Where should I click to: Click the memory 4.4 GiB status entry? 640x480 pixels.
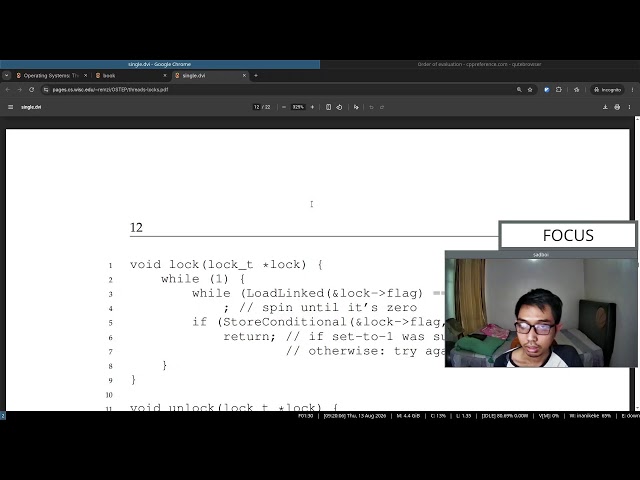coord(408,416)
